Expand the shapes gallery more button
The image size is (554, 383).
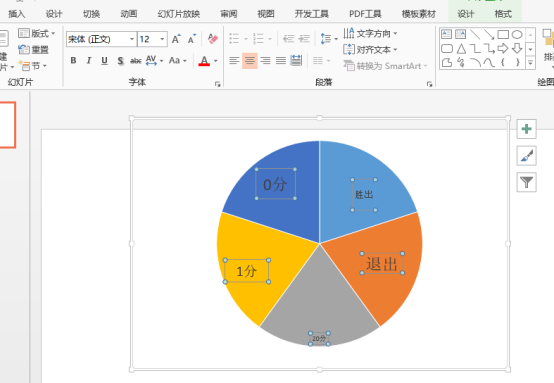click(530, 63)
